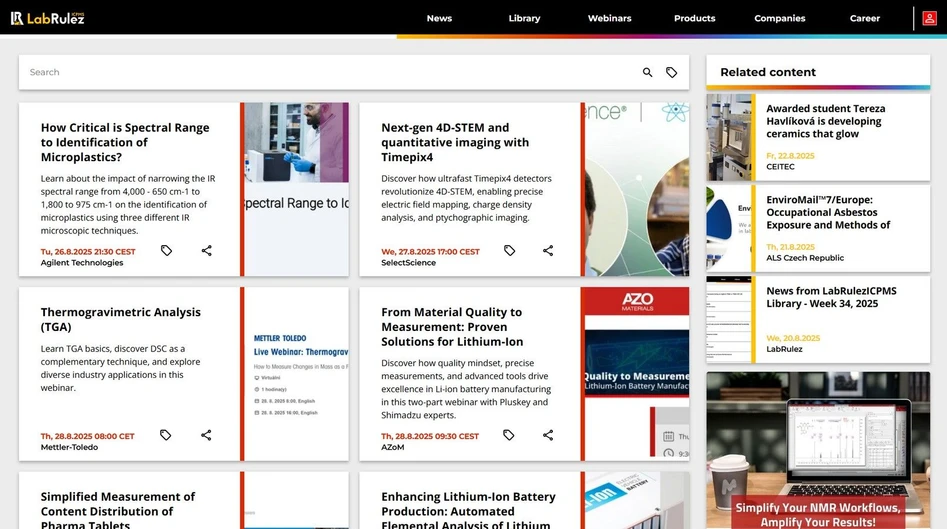The image size is (947, 529).
Task: Click tag icon on Thermogravimetric Analysis card
Action: (x=165, y=435)
